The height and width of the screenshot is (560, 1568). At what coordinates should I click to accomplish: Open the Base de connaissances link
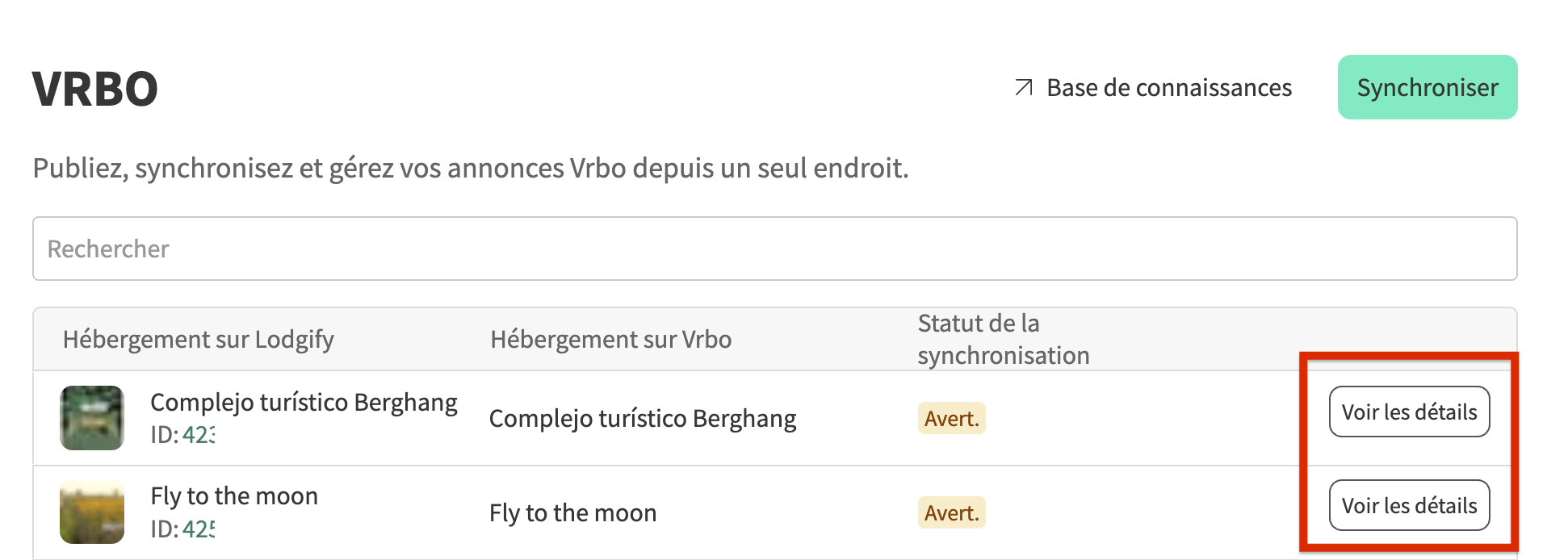(1168, 87)
